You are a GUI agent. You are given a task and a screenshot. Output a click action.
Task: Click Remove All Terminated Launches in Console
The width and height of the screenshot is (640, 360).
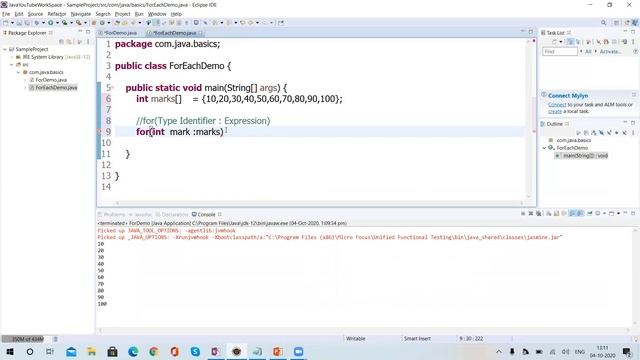539,213
